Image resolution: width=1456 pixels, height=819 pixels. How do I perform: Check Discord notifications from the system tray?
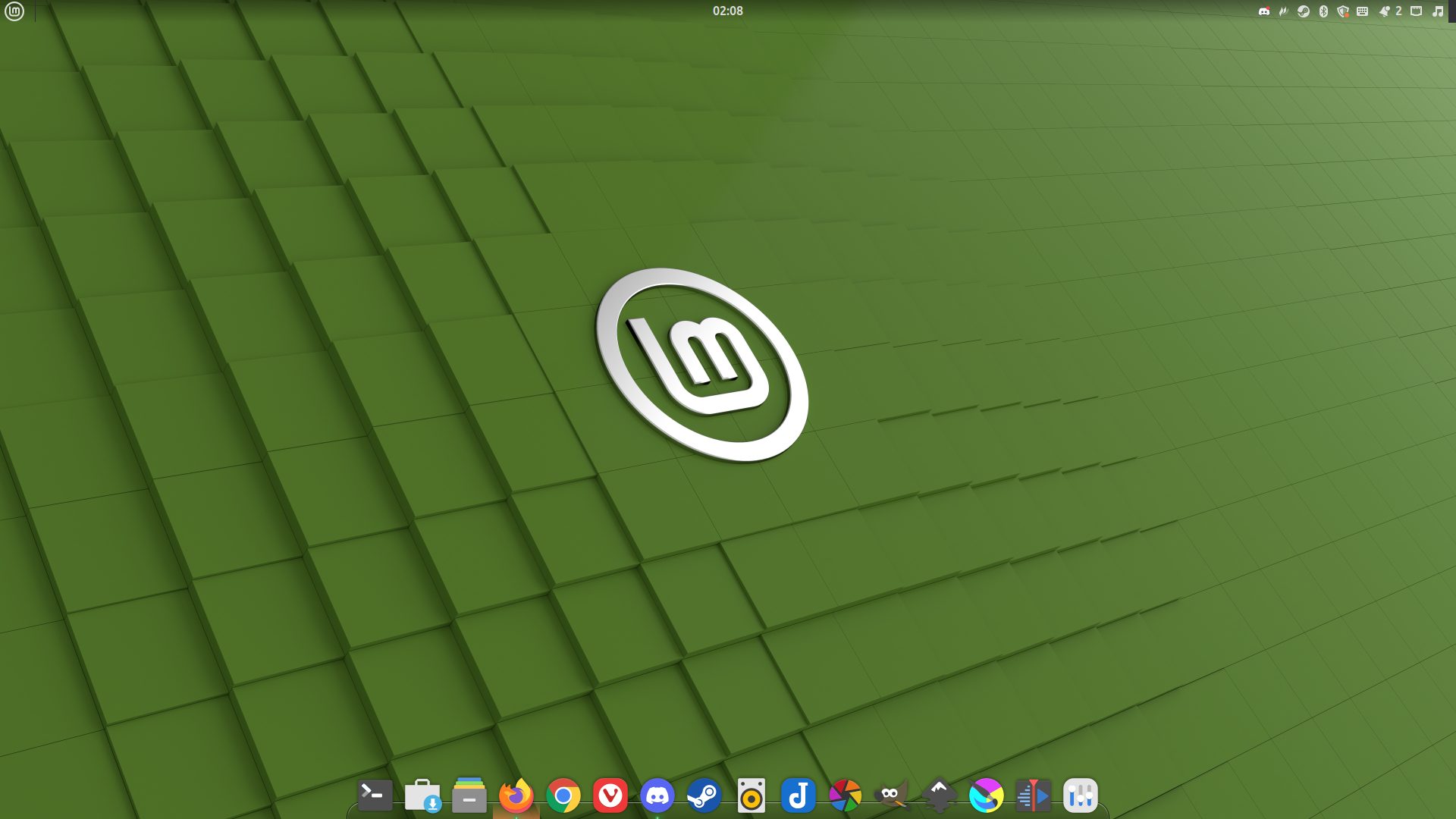coord(1263,11)
